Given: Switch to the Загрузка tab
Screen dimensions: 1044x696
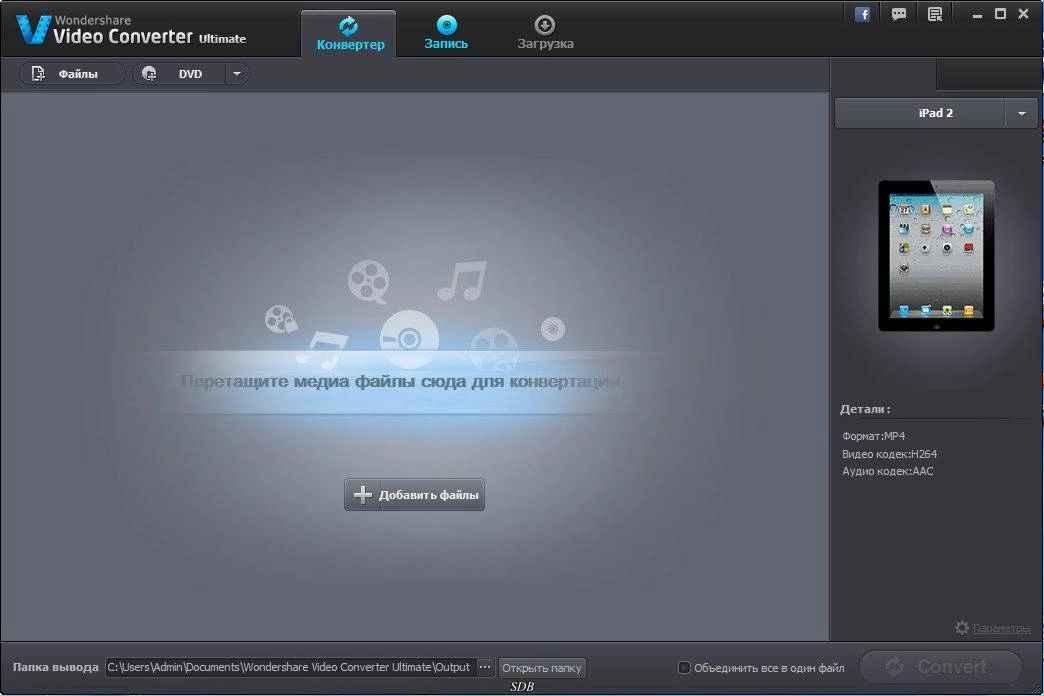Looking at the screenshot, I should pyautogui.click(x=545, y=33).
